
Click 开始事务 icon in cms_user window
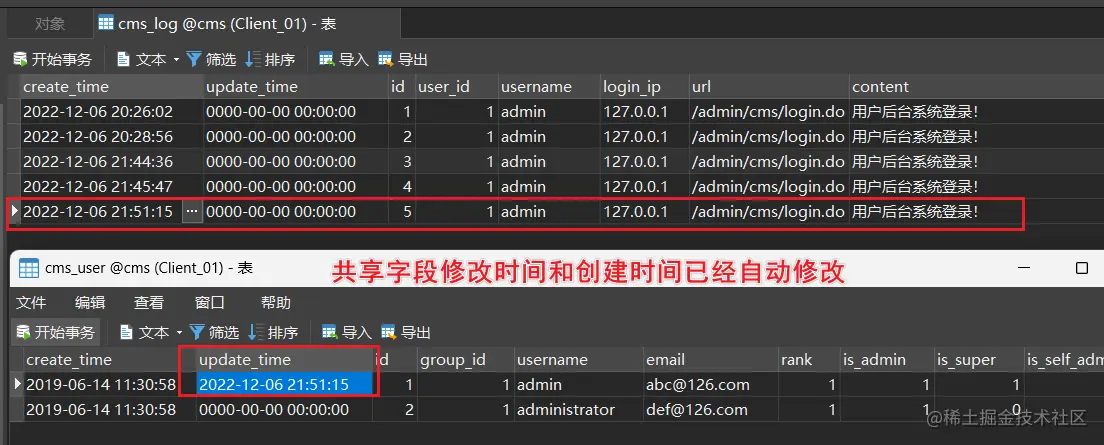(24, 332)
